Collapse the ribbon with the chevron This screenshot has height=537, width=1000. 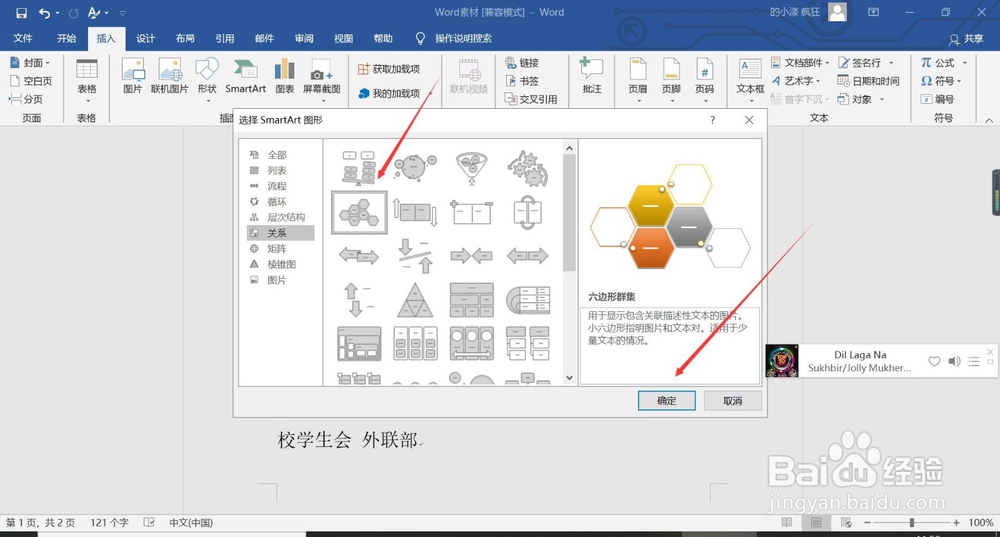tap(989, 120)
